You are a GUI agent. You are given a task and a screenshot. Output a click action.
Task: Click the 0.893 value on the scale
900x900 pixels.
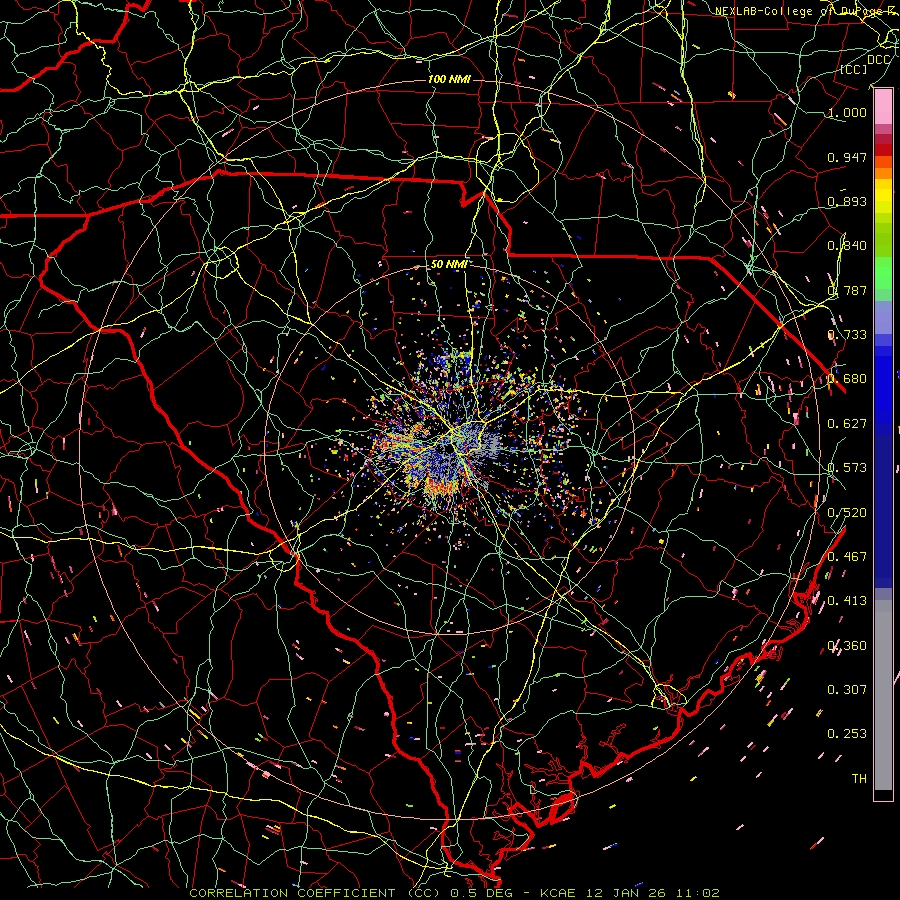847,201
